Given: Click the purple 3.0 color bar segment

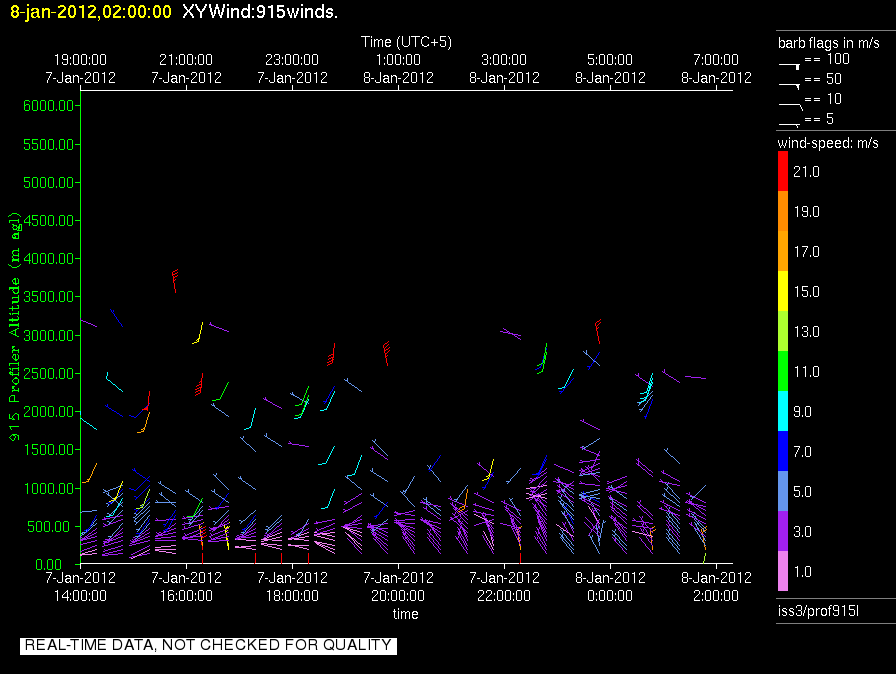Looking at the screenshot, I should [x=783, y=531].
